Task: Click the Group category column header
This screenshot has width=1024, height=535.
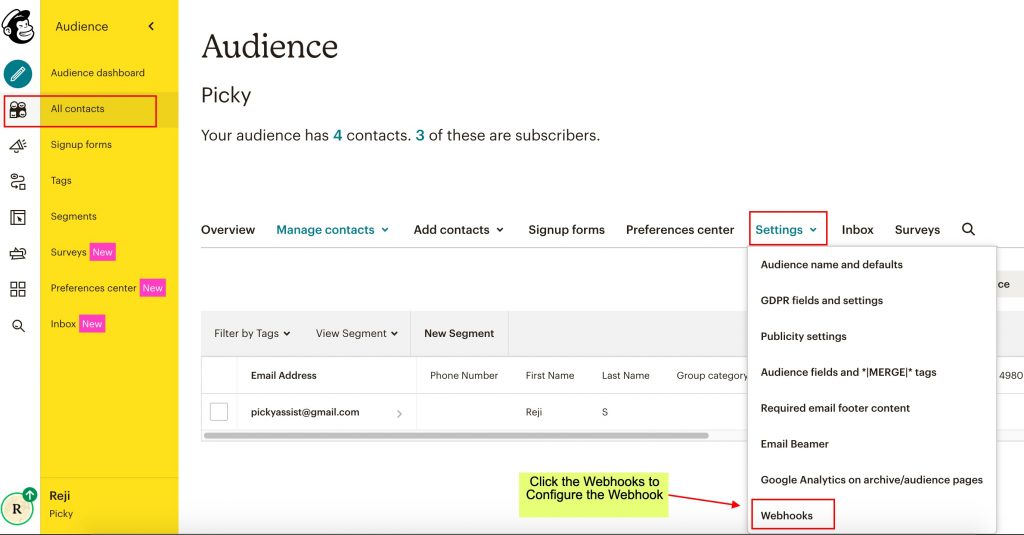Action: tap(712, 376)
